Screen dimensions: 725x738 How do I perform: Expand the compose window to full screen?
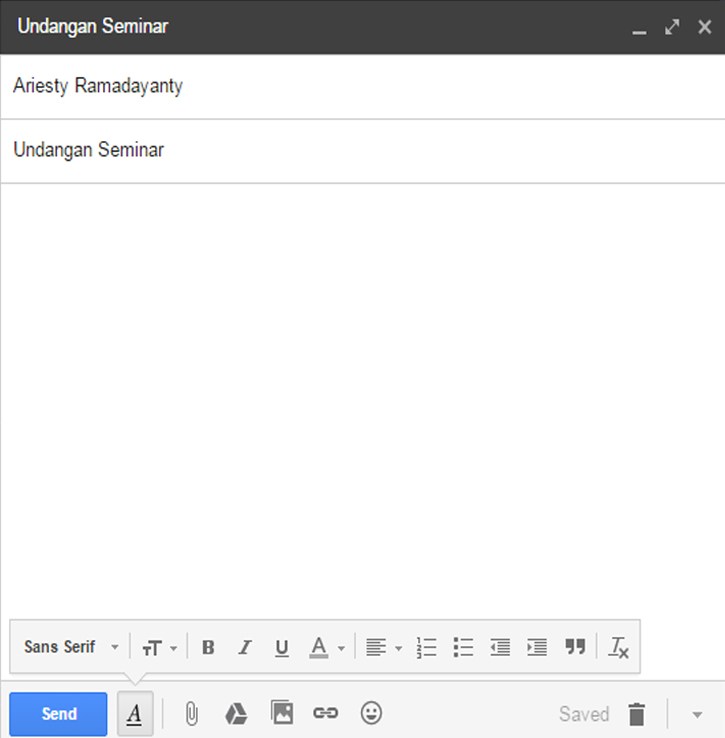click(x=672, y=27)
